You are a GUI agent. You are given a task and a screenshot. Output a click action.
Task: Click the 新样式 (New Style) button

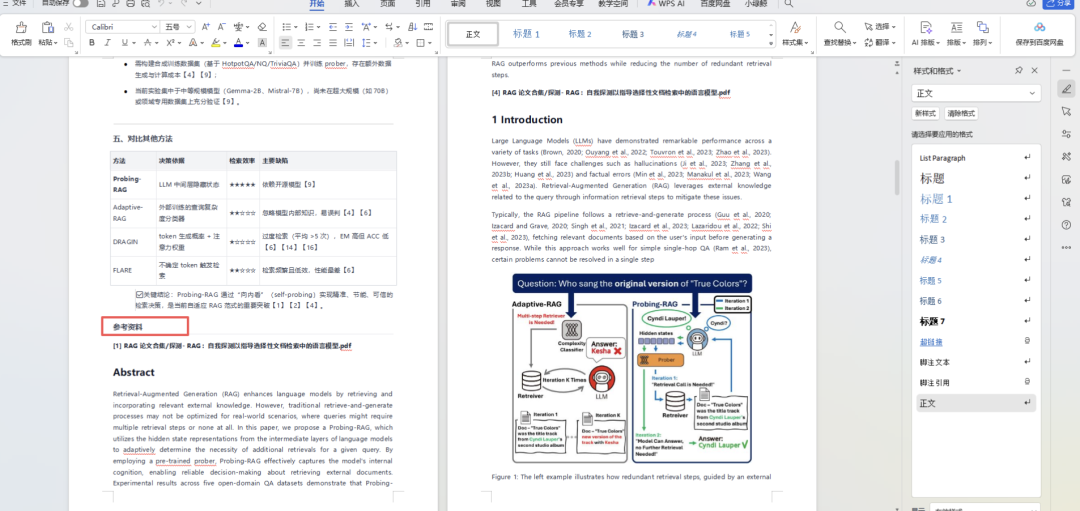tap(925, 114)
